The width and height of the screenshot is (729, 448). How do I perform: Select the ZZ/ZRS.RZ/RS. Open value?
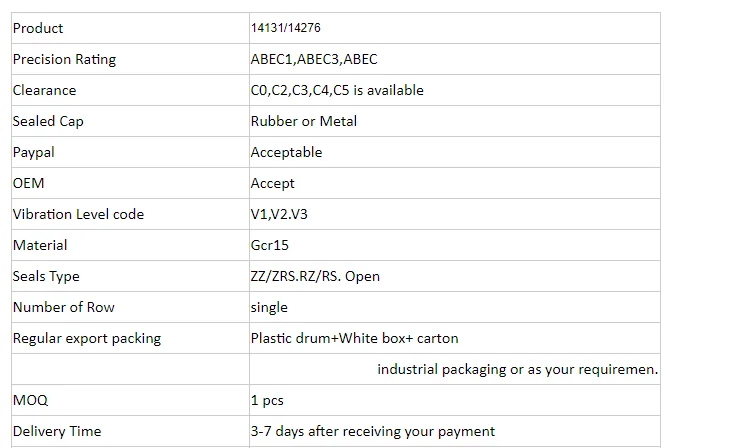point(315,276)
